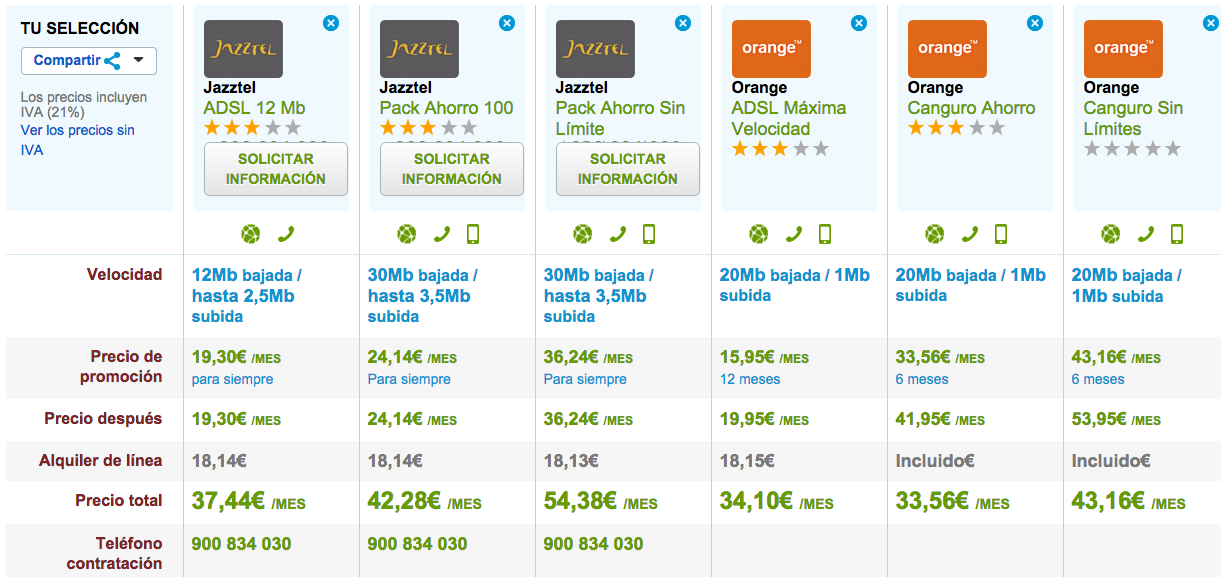Click the globe icon under ADSL Máxima Velocidad
The image size is (1221, 577).
point(759,234)
